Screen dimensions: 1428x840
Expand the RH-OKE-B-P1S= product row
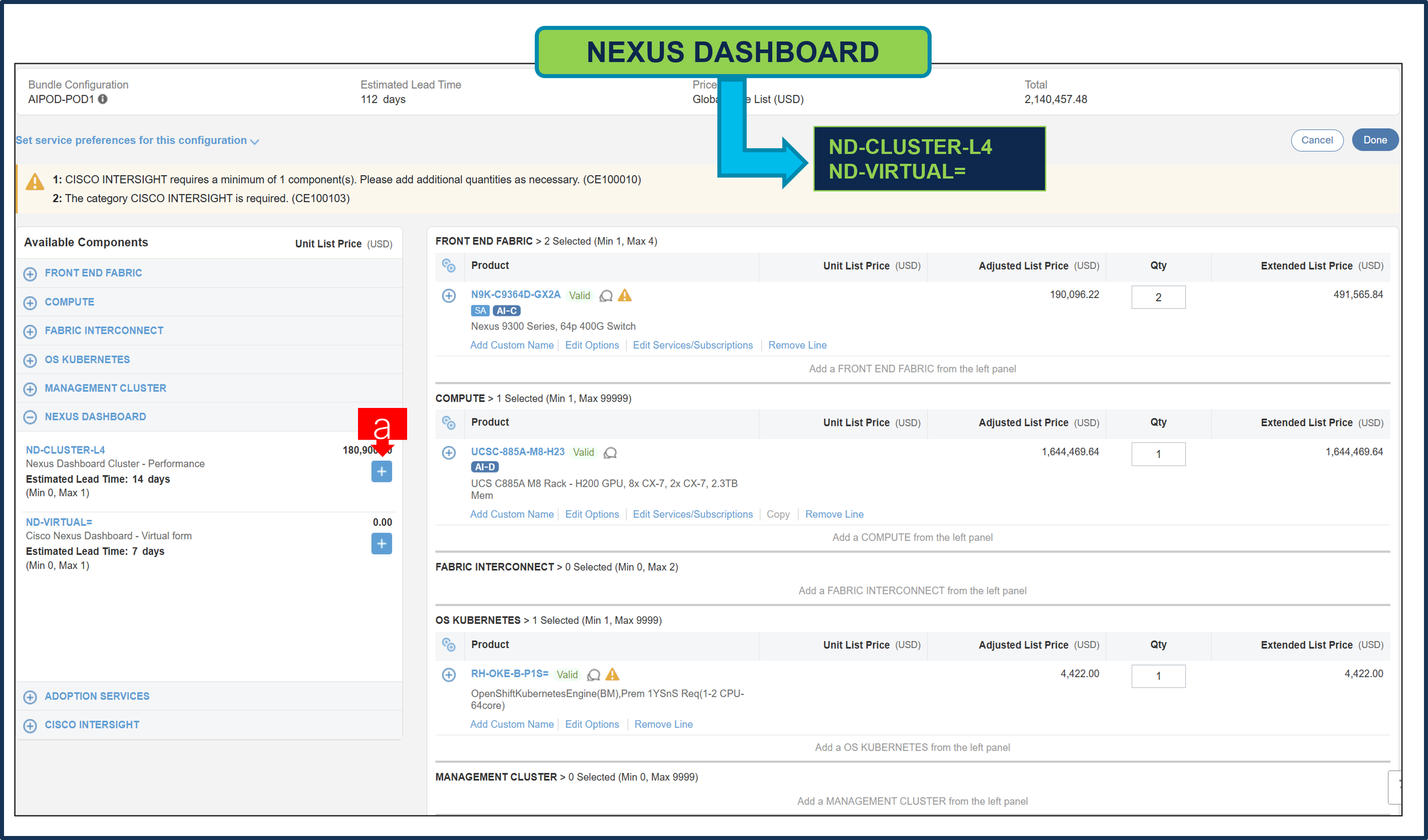click(449, 674)
